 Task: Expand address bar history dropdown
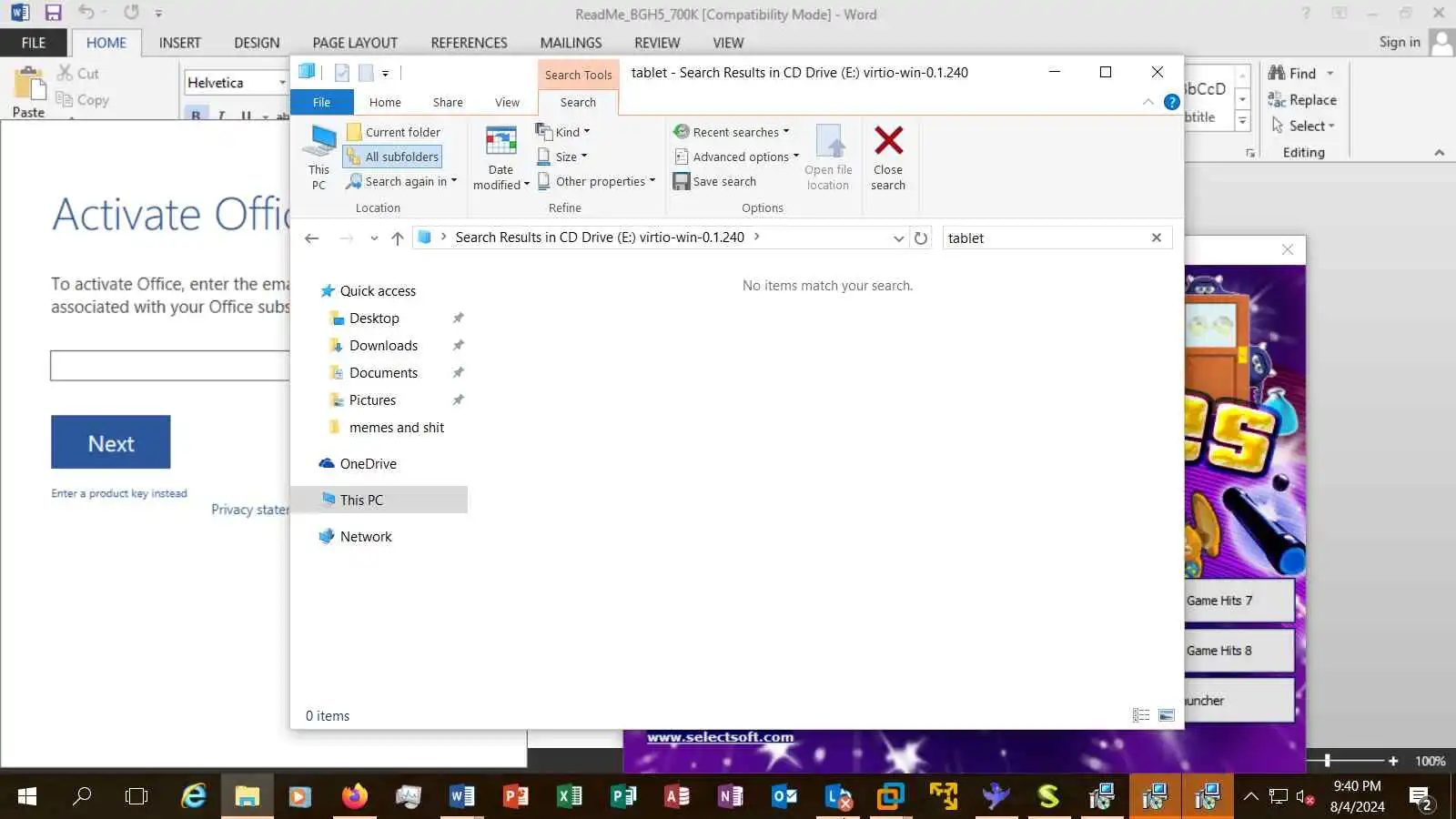(898, 238)
